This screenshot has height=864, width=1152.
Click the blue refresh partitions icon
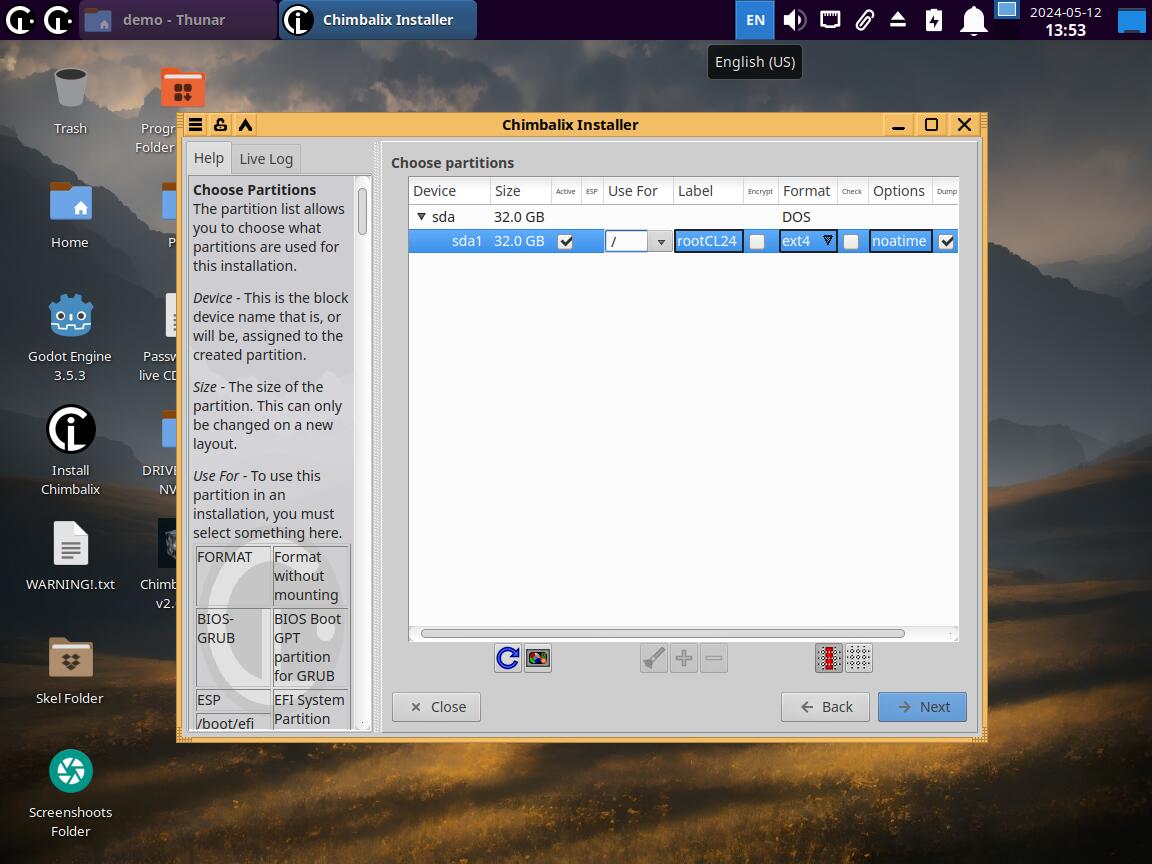tap(508, 658)
